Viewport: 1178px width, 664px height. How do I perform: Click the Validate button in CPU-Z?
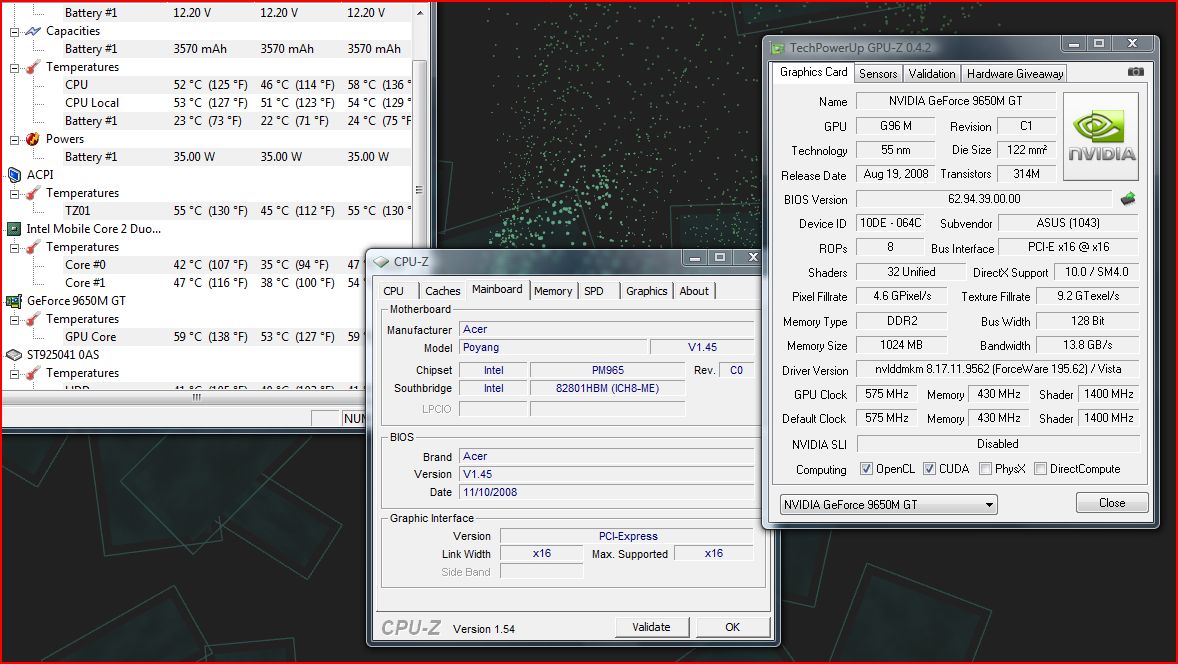pyautogui.click(x=651, y=627)
